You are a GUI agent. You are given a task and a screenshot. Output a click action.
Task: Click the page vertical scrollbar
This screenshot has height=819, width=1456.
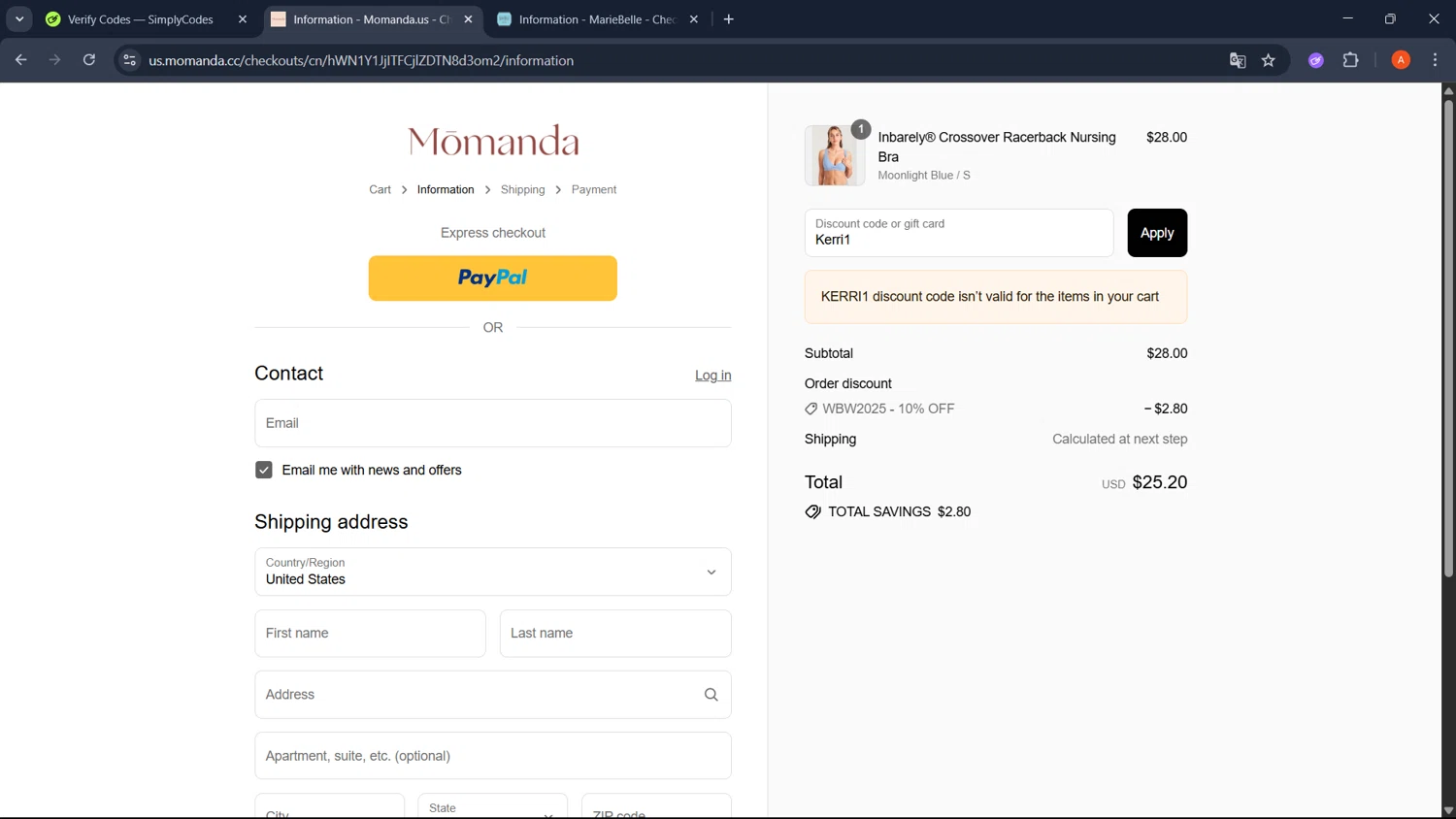[x=1448, y=337]
